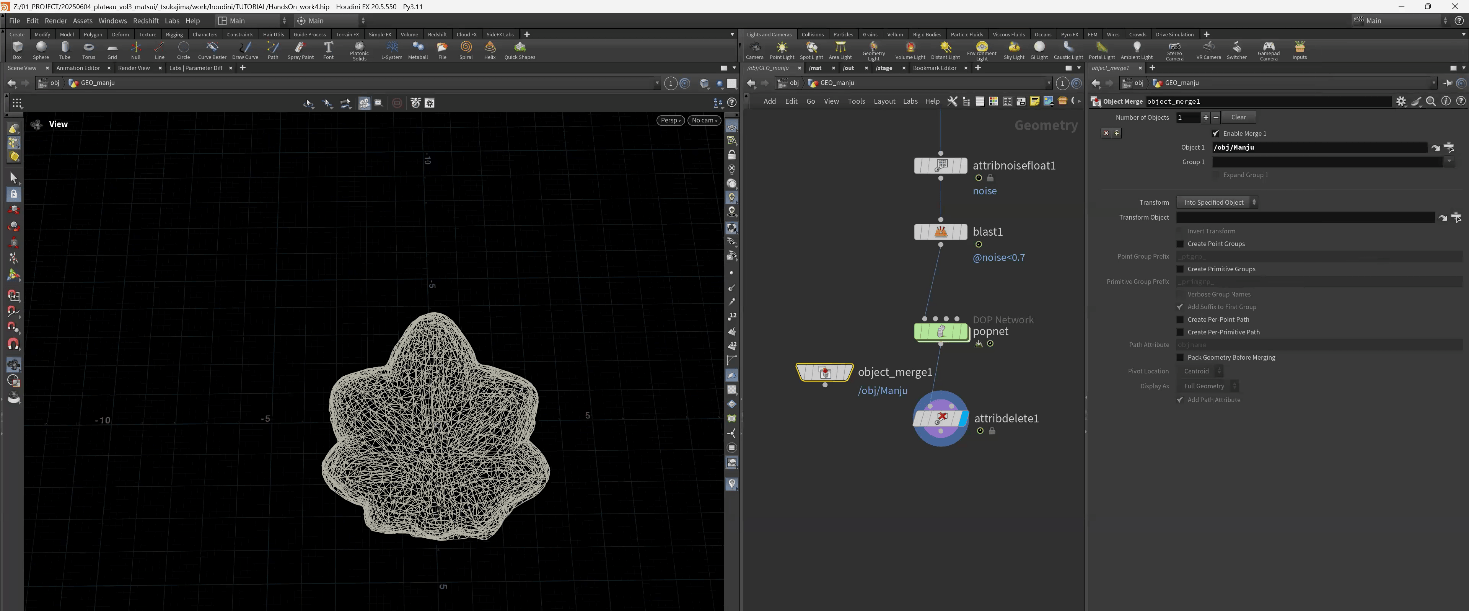The width and height of the screenshot is (1469, 611).
Task: Open the Persp viewport camera dropdown
Action: coord(670,121)
